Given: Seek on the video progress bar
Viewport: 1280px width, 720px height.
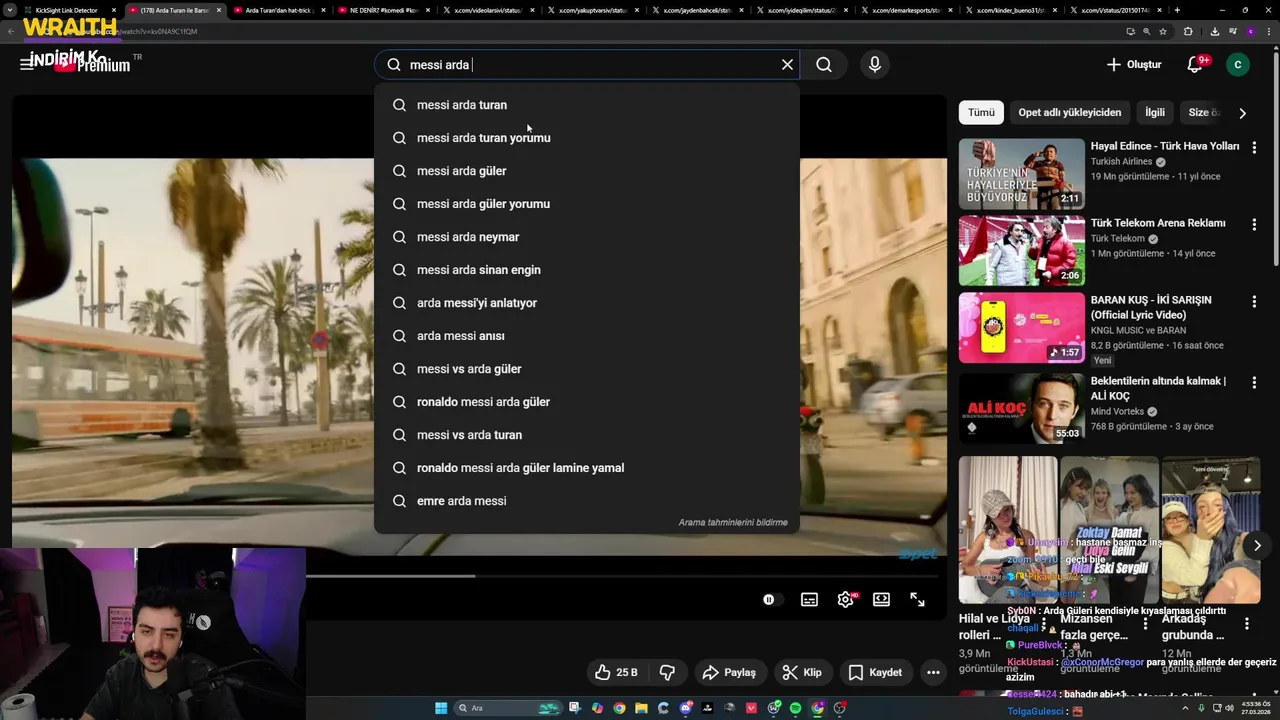Looking at the screenshot, I should click(624, 576).
